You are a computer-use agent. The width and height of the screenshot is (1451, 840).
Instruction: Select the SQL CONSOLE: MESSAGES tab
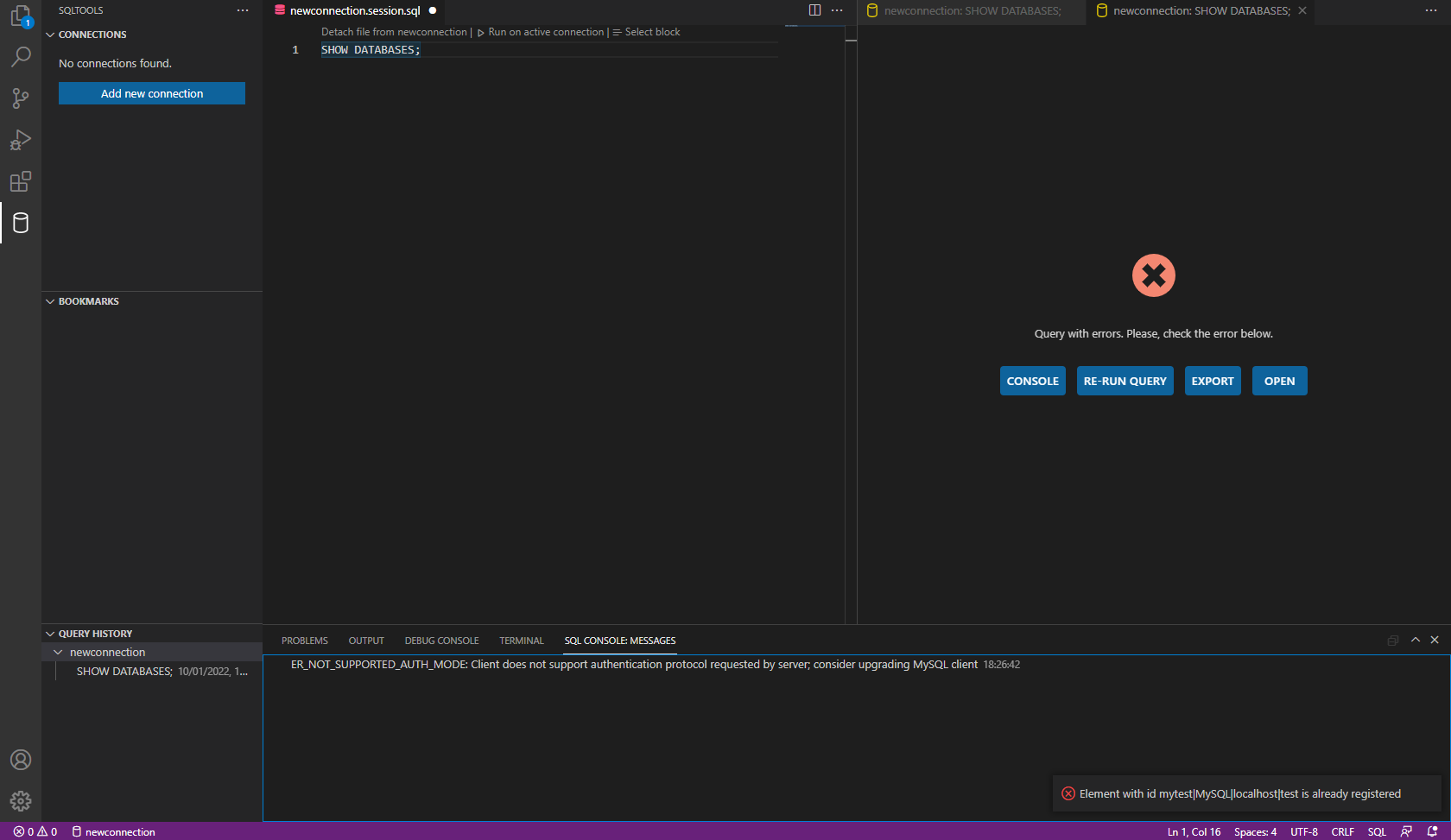[x=620, y=641]
